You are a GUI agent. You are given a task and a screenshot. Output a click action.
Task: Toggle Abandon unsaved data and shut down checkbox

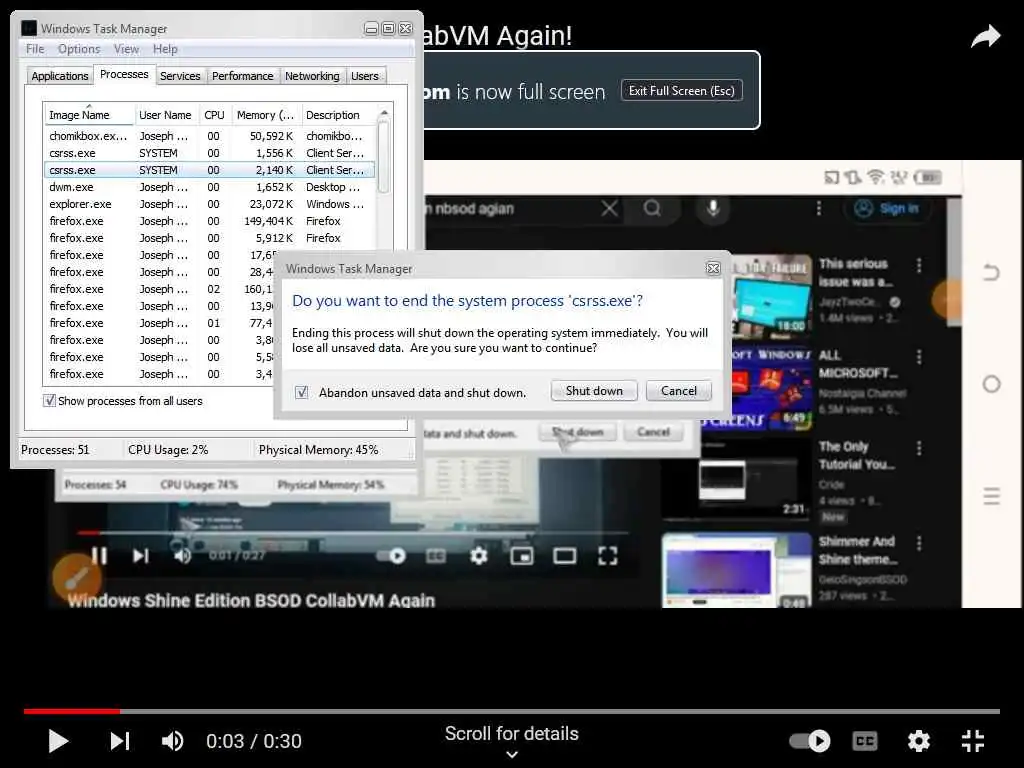tap(301, 392)
